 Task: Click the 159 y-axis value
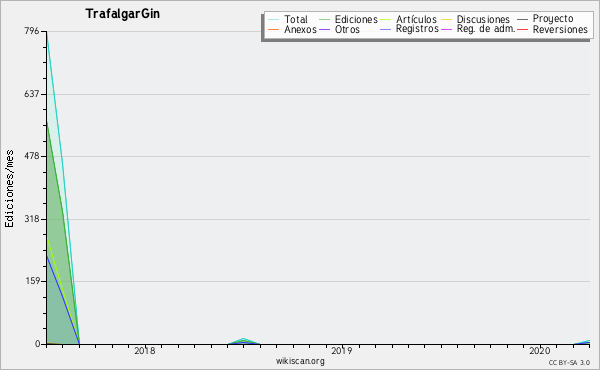pos(32,281)
